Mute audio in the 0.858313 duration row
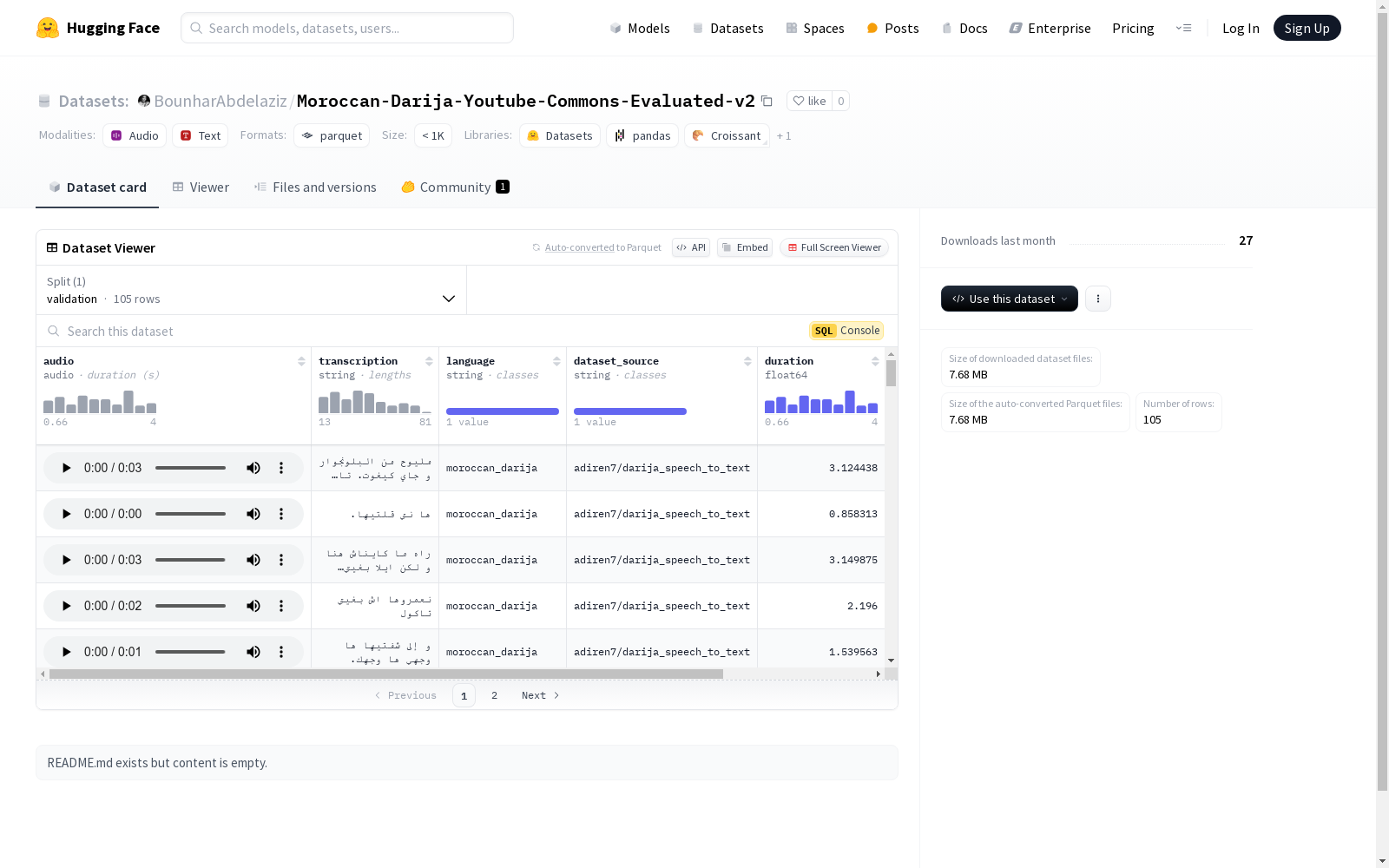This screenshot has width=1389, height=868. click(253, 514)
